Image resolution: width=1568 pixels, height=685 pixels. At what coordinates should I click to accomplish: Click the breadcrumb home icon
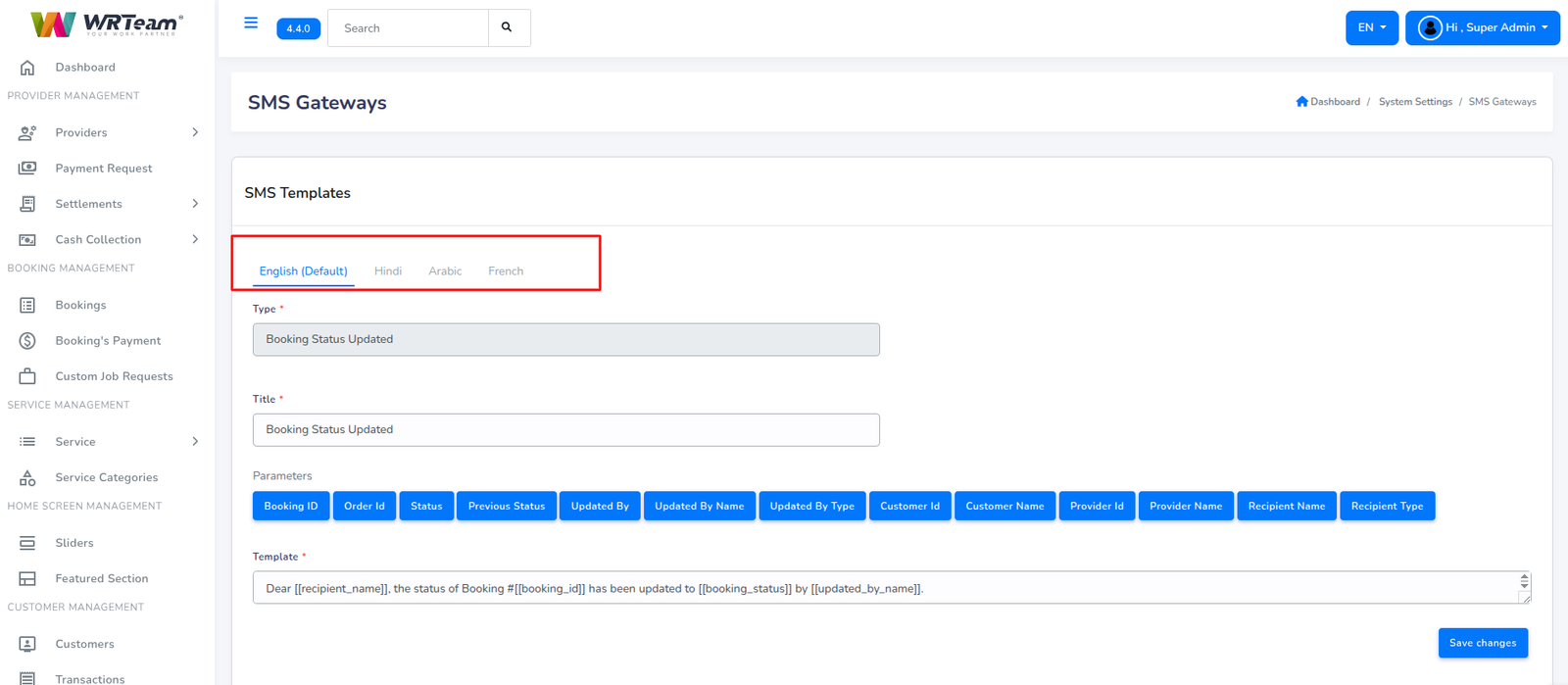[1301, 102]
